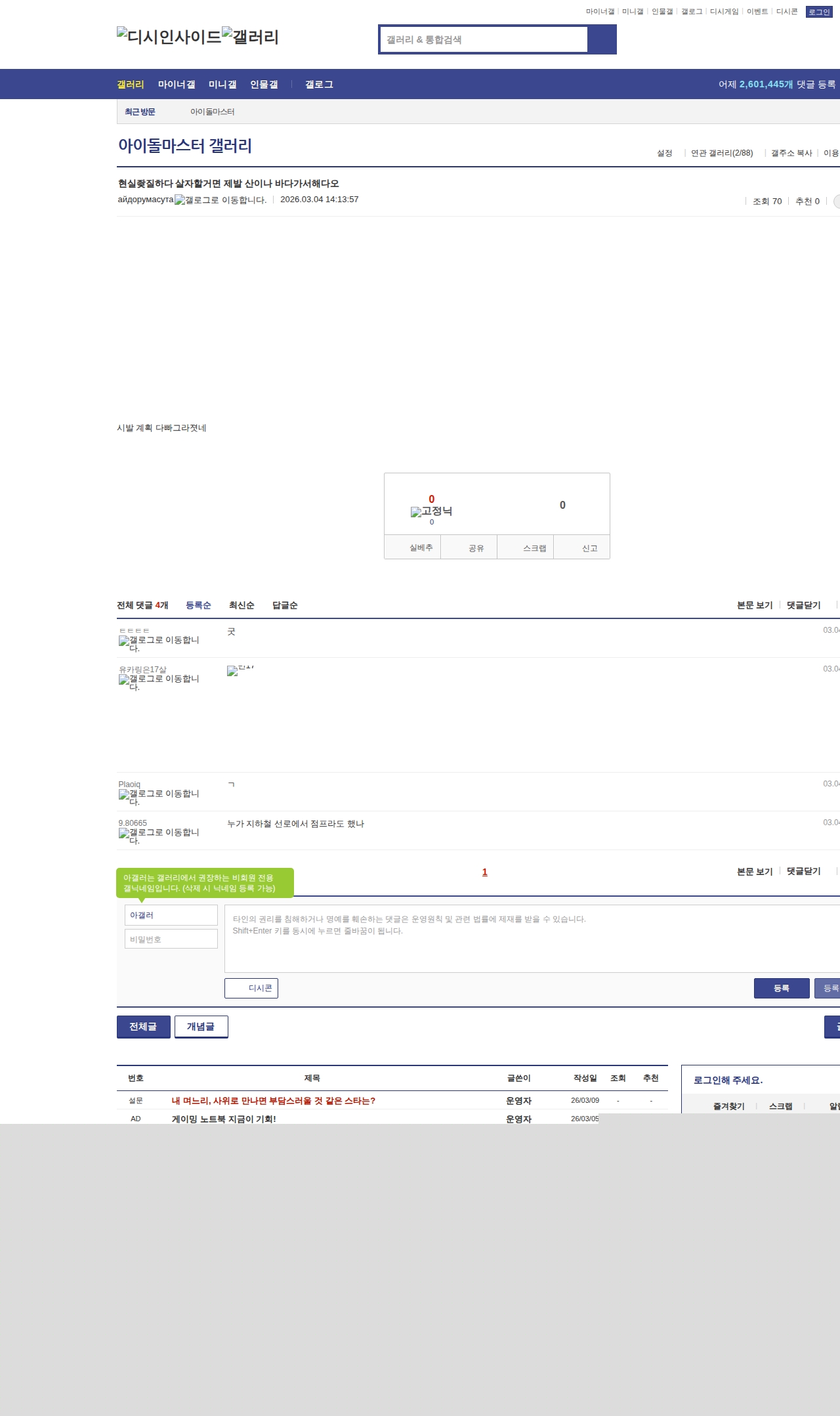The image size is (840, 1416).
Task: Click 댓글닫기 beside comment page number
Action: (x=804, y=871)
